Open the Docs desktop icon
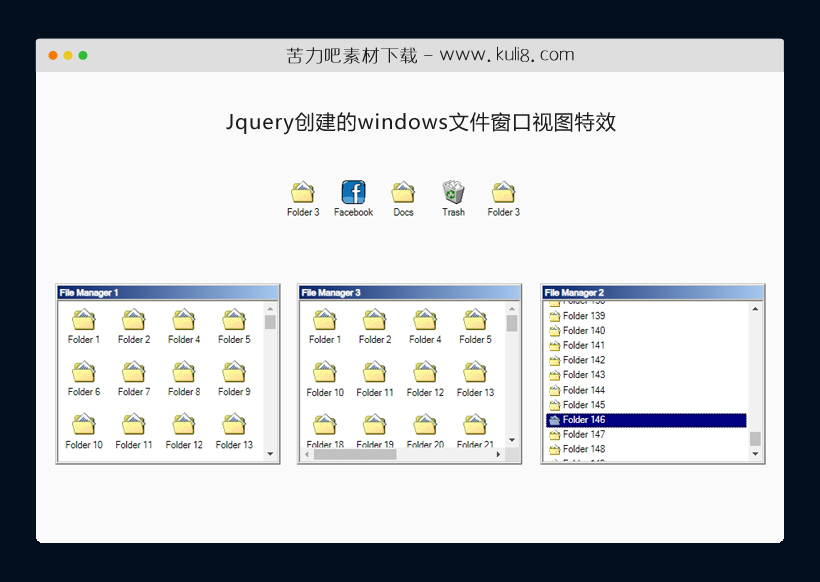 pyautogui.click(x=403, y=191)
